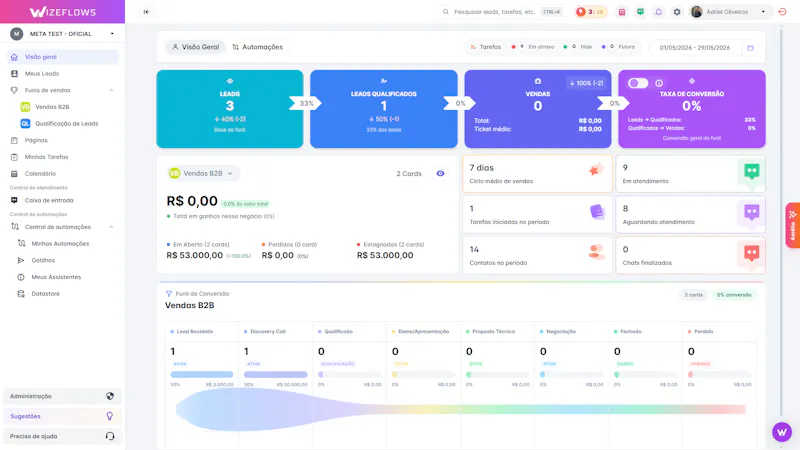The width and height of the screenshot is (800, 450).
Task: Filter tasks by Hoje
Action: coord(578,47)
